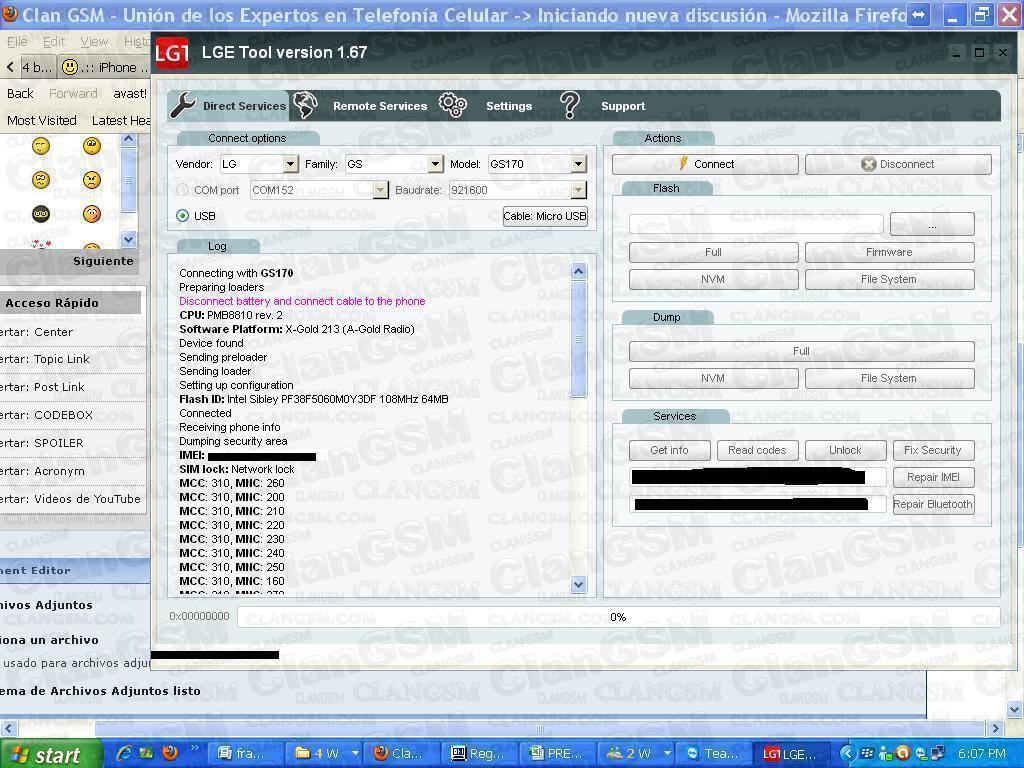The width and height of the screenshot is (1024, 768).
Task: Click the Siguiente link in Firefox
Action: pyautogui.click(x=103, y=261)
